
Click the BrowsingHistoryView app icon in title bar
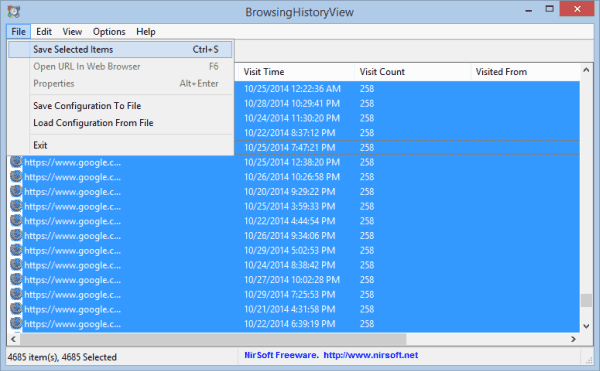coord(14,12)
